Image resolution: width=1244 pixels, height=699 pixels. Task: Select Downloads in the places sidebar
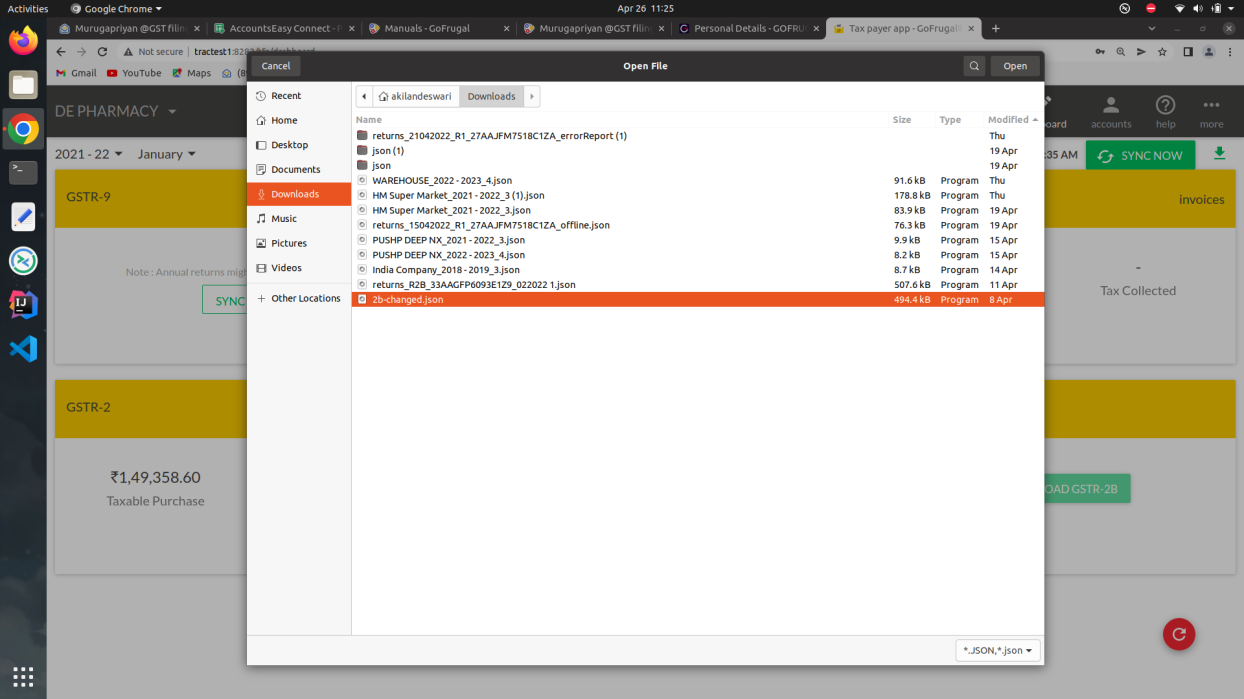click(x=299, y=194)
